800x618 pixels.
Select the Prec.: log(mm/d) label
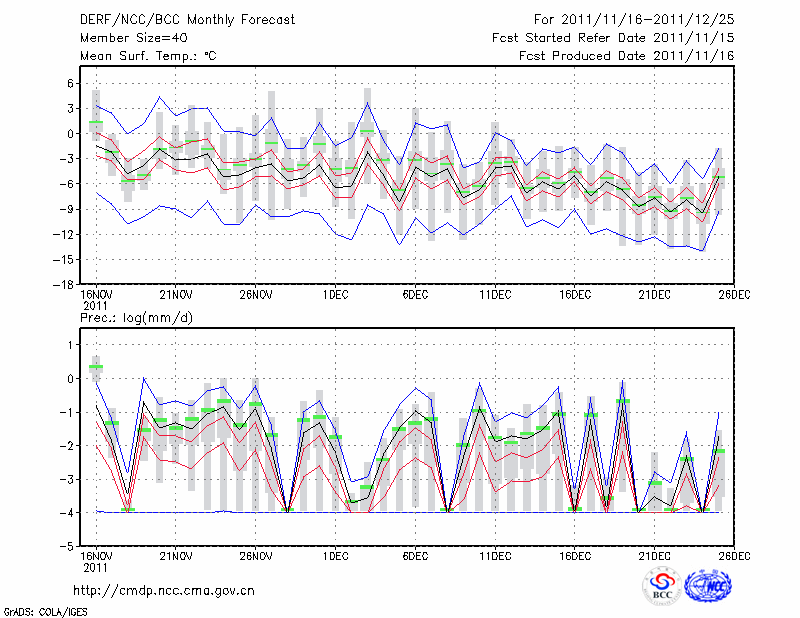coord(134,317)
